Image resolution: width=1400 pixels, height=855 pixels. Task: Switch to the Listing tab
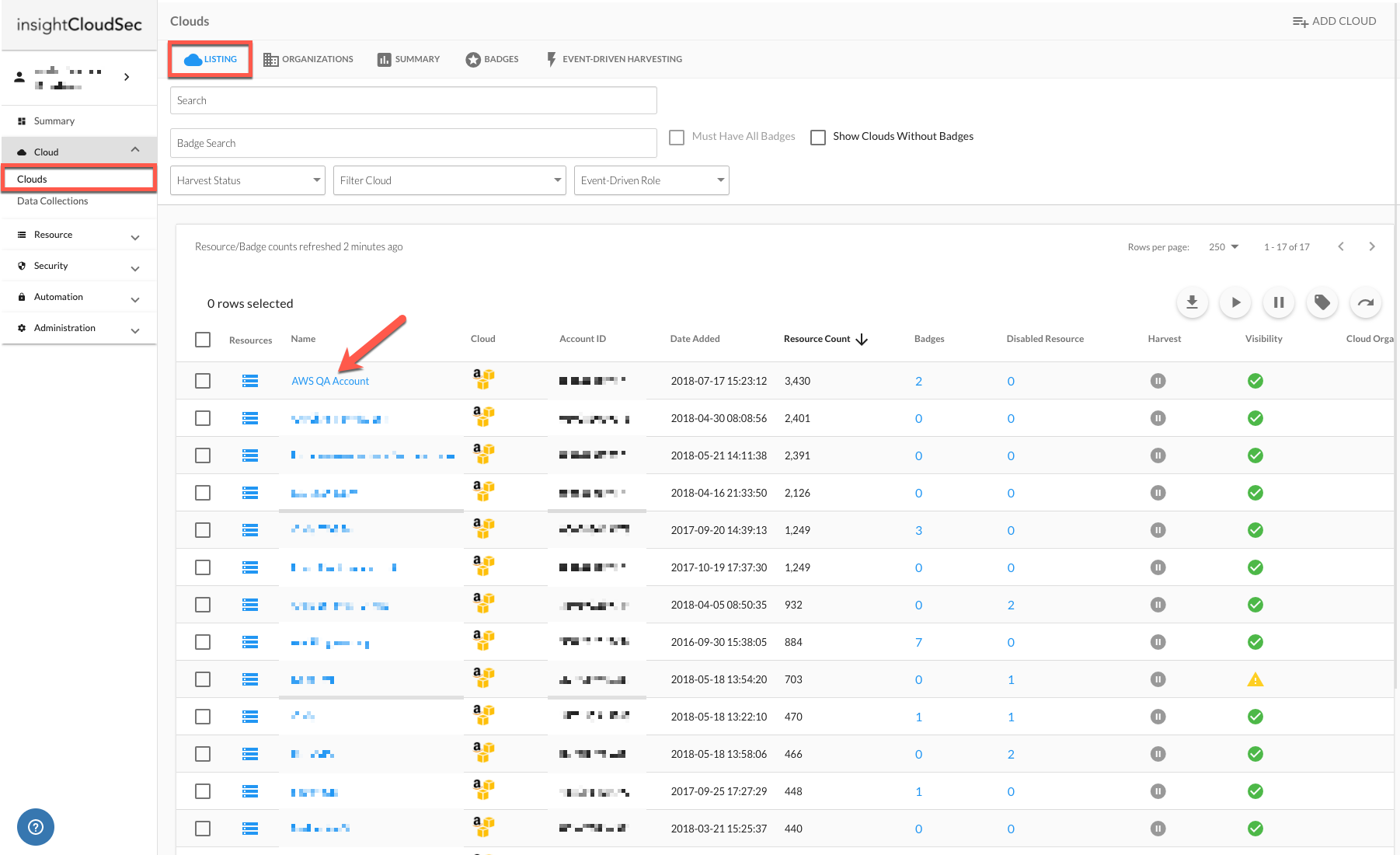pyautogui.click(x=211, y=59)
